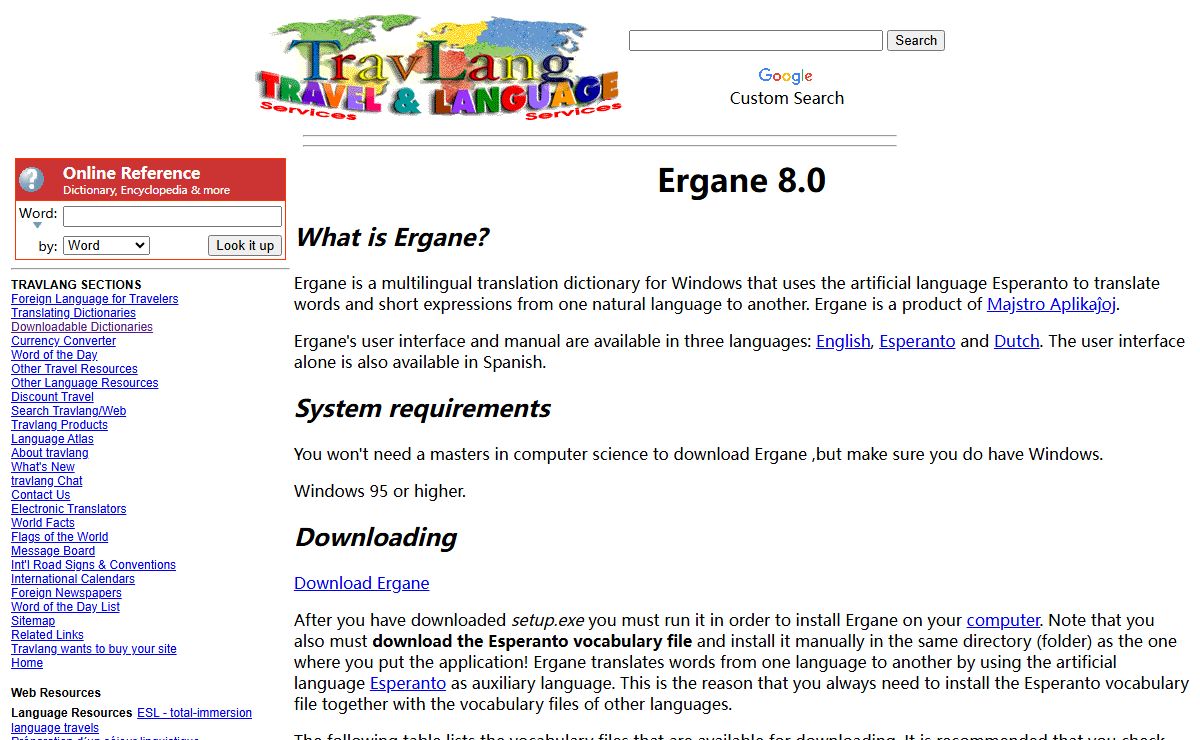1200x740 pixels.
Task: Click the 'Web Resources' heading
Action: [x=56, y=693]
